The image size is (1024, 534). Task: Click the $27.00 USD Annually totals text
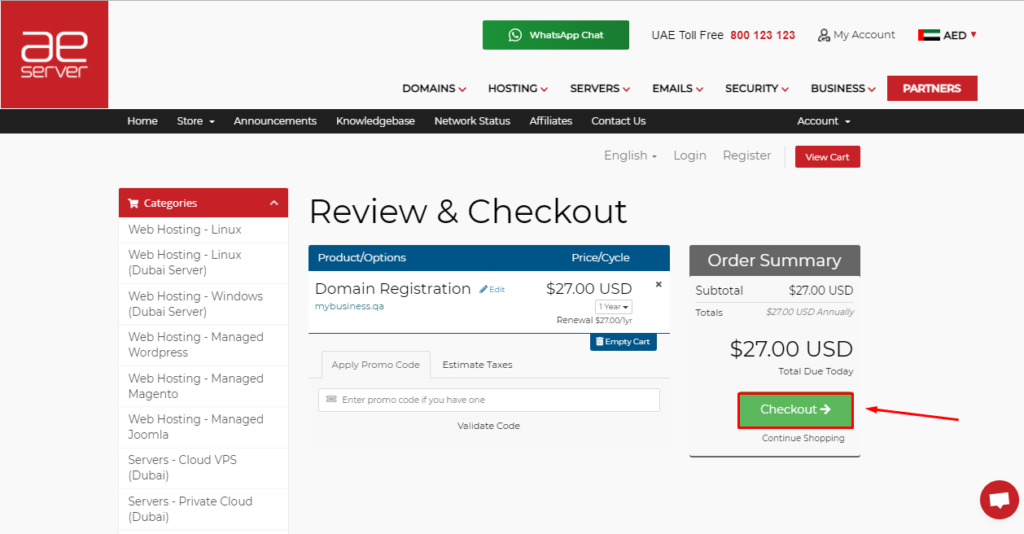pyautogui.click(x=810, y=312)
